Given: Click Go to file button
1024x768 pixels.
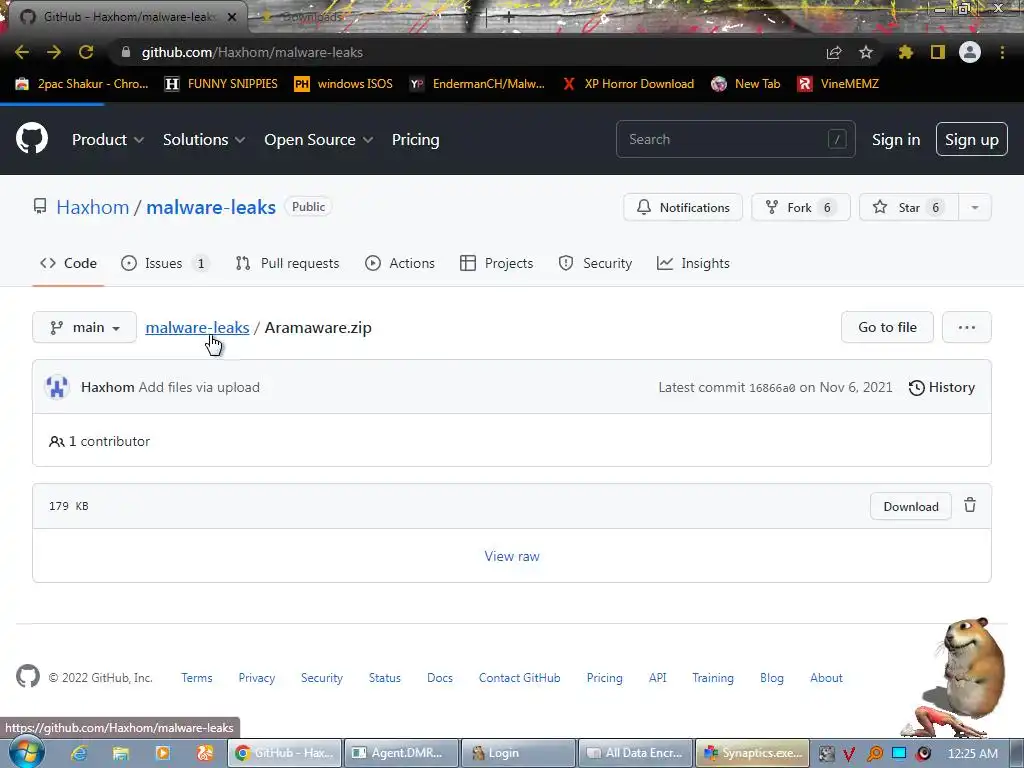Looking at the screenshot, I should click(x=887, y=327).
